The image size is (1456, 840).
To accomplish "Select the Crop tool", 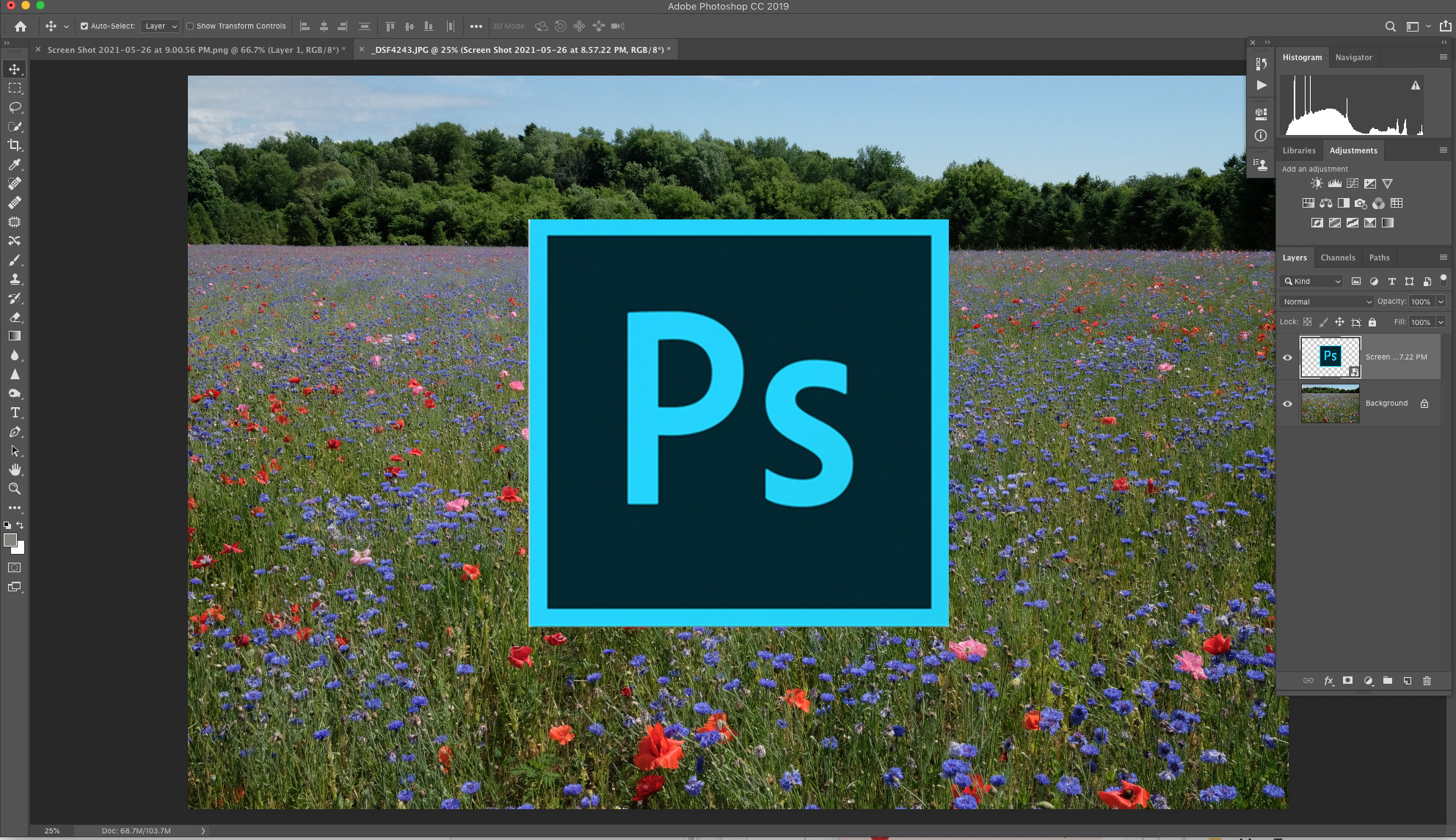I will tap(15, 145).
